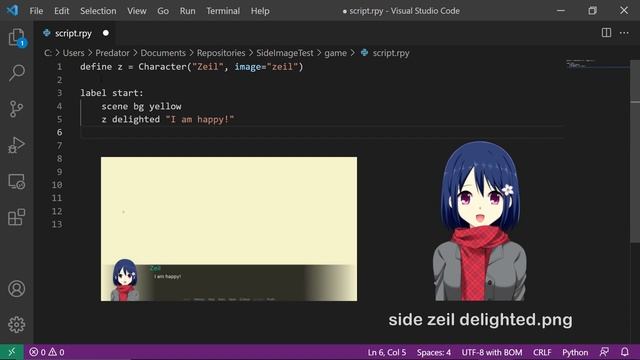Open the editor More Actions ellipsis
The width and height of the screenshot is (640, 360).
(624, 33)
